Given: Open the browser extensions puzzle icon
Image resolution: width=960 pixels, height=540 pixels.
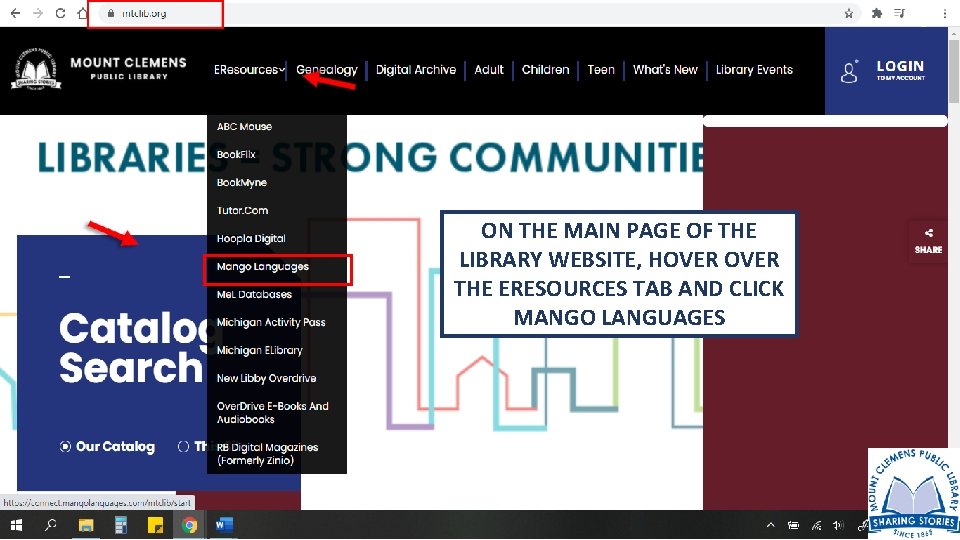Looking at the screenshot, I should pyautogui.click(x=877, y=13).
